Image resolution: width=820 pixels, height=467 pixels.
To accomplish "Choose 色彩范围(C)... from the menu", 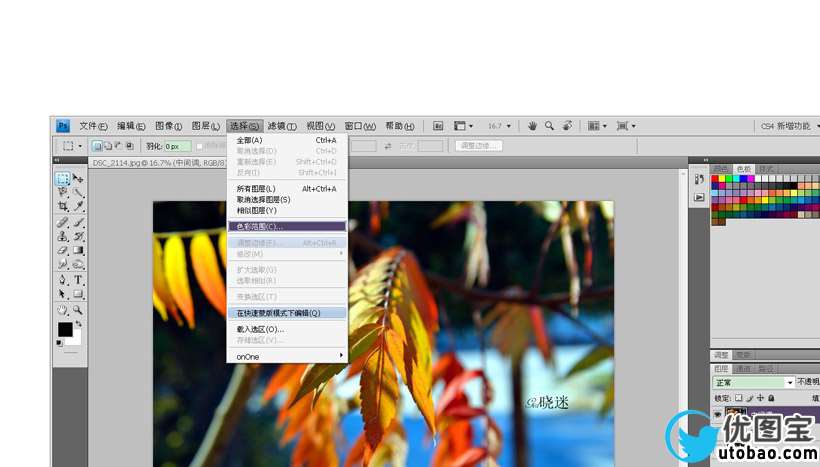I will tap(287, 226).
